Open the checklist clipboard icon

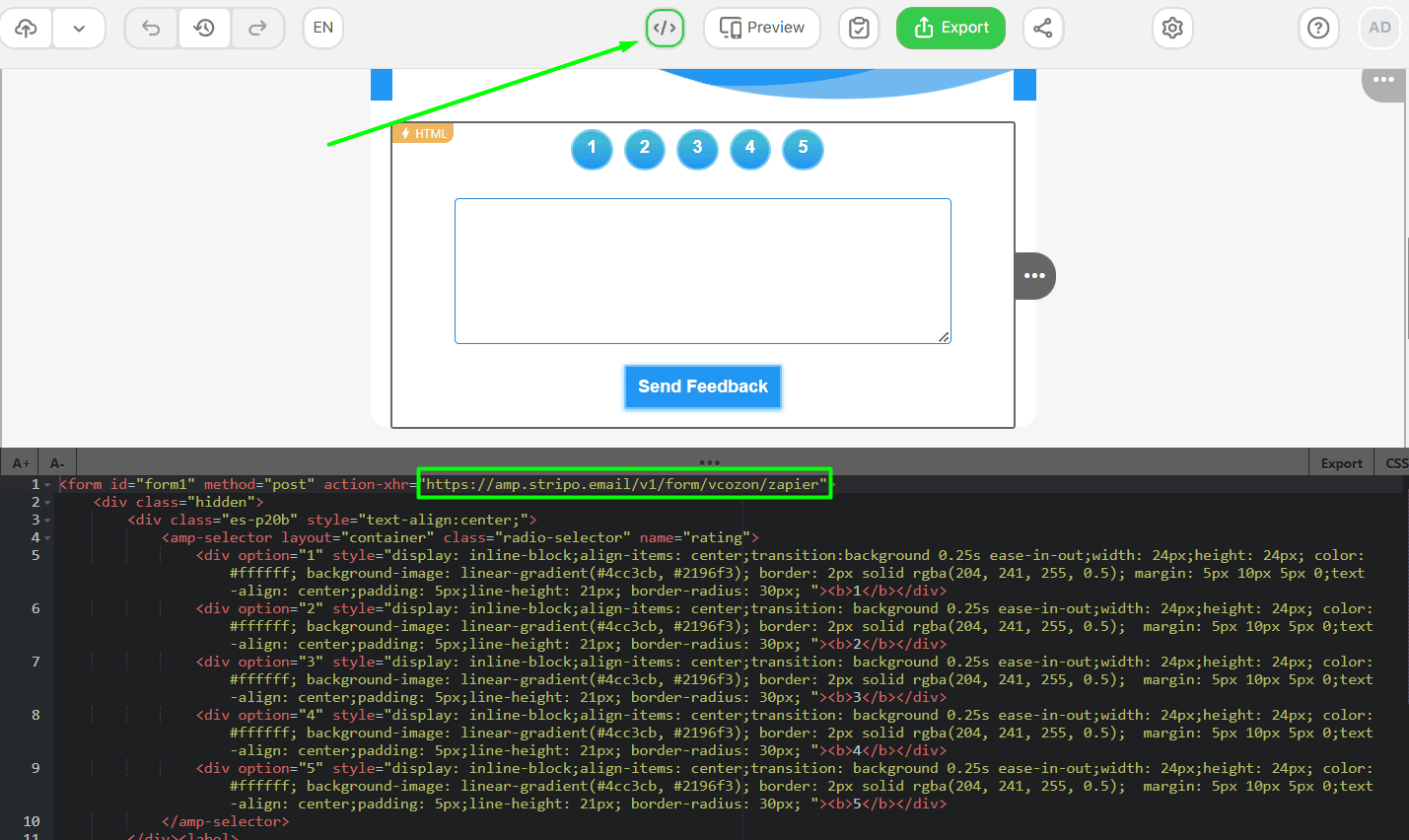(859, 28)
